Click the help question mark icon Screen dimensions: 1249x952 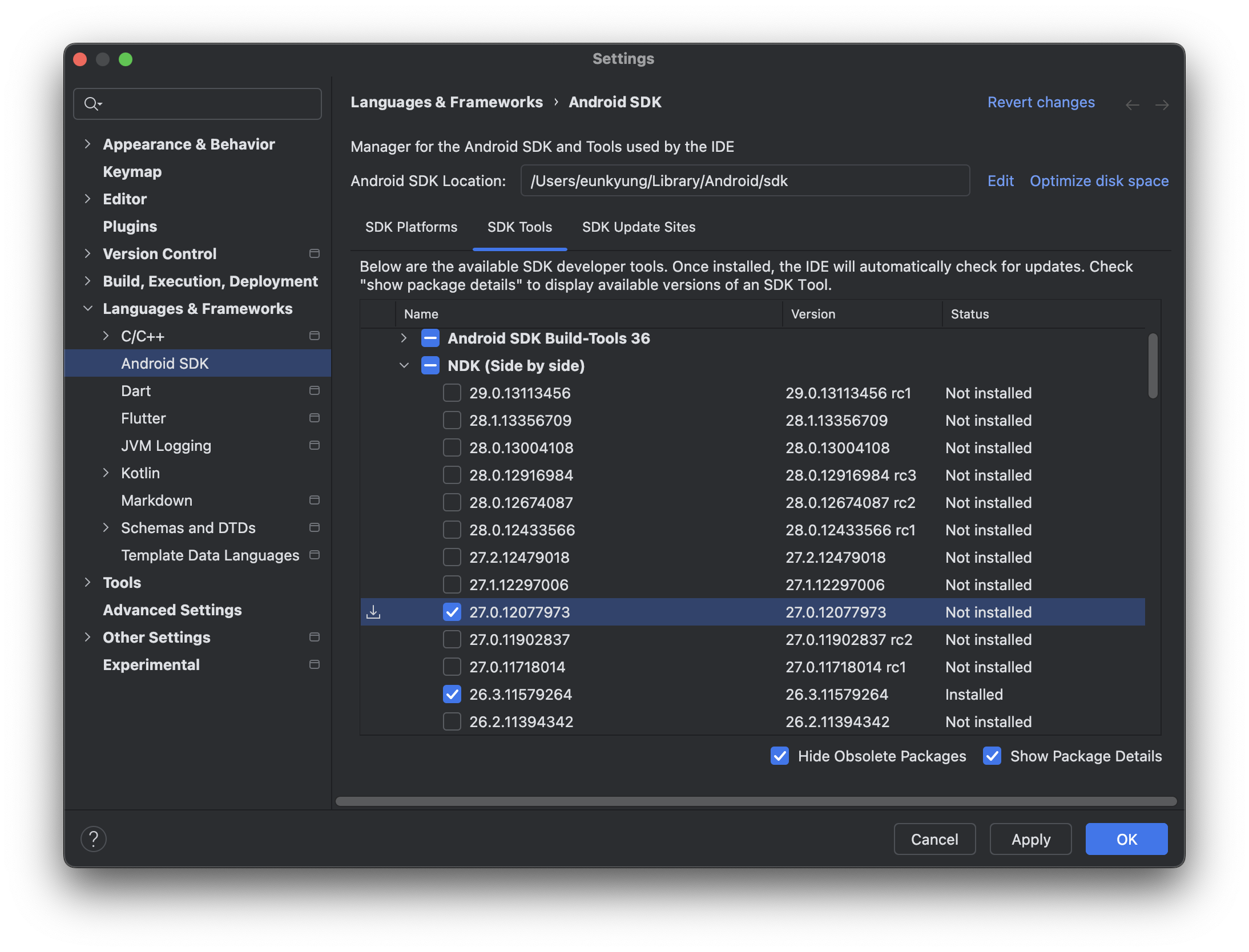point(94,839)
